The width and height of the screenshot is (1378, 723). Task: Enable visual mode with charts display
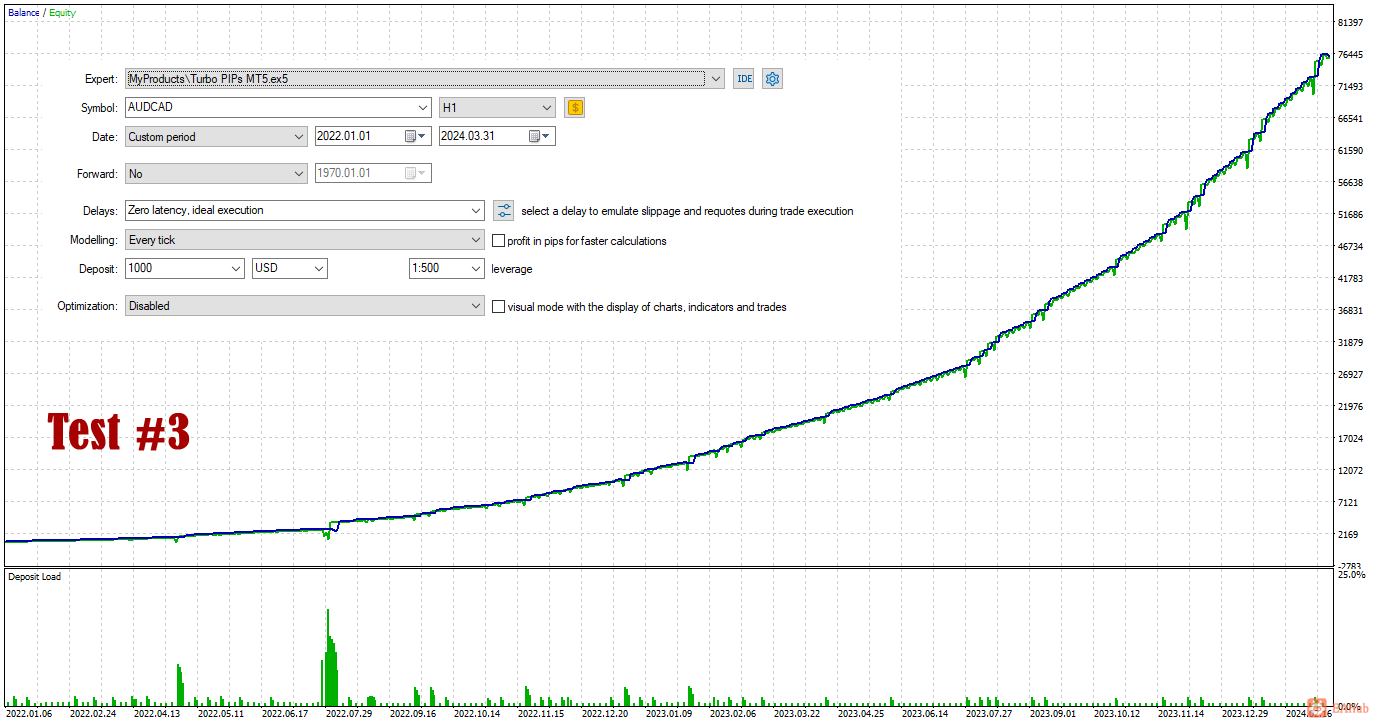499,307
